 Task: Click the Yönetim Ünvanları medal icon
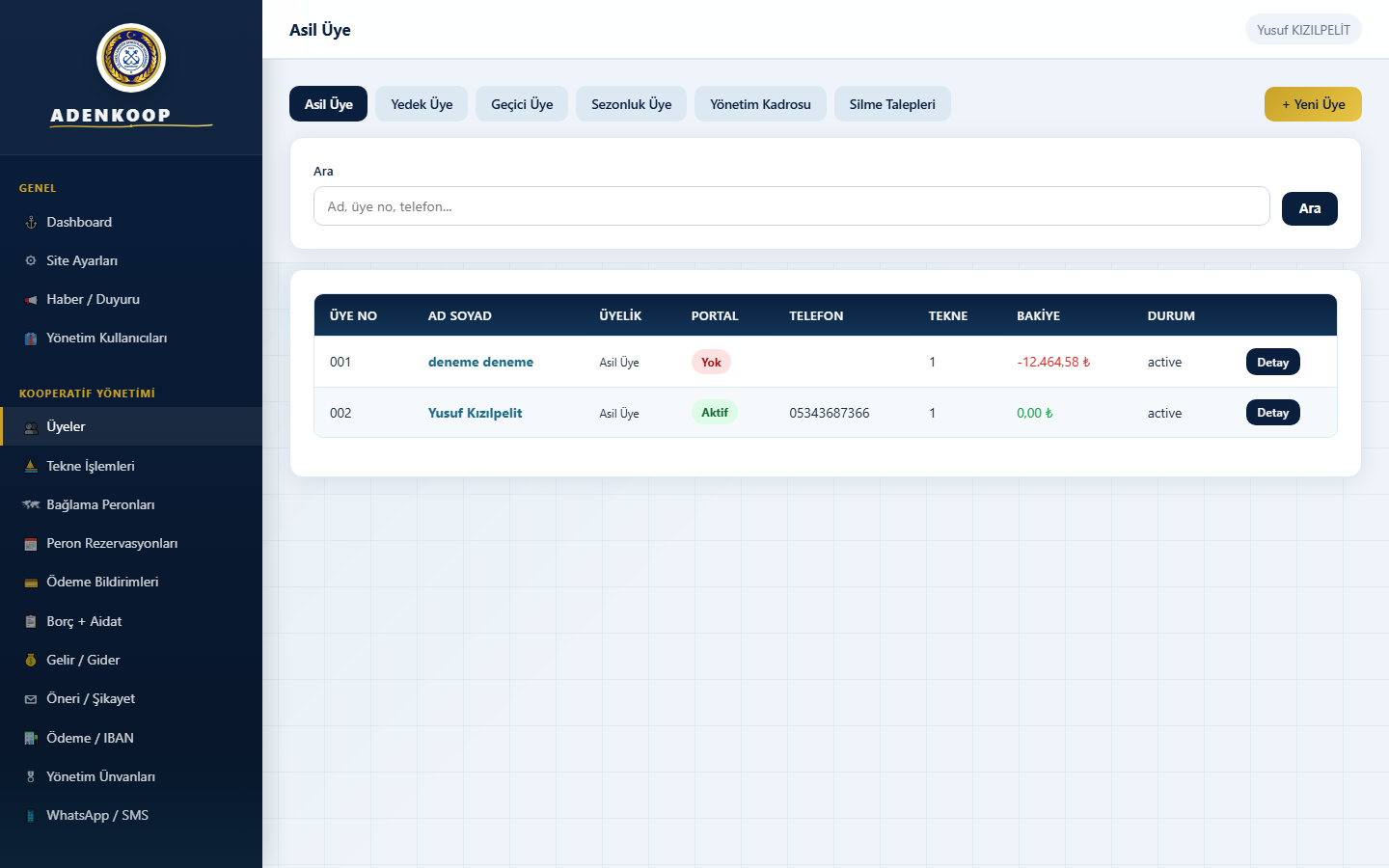[31, 776]
